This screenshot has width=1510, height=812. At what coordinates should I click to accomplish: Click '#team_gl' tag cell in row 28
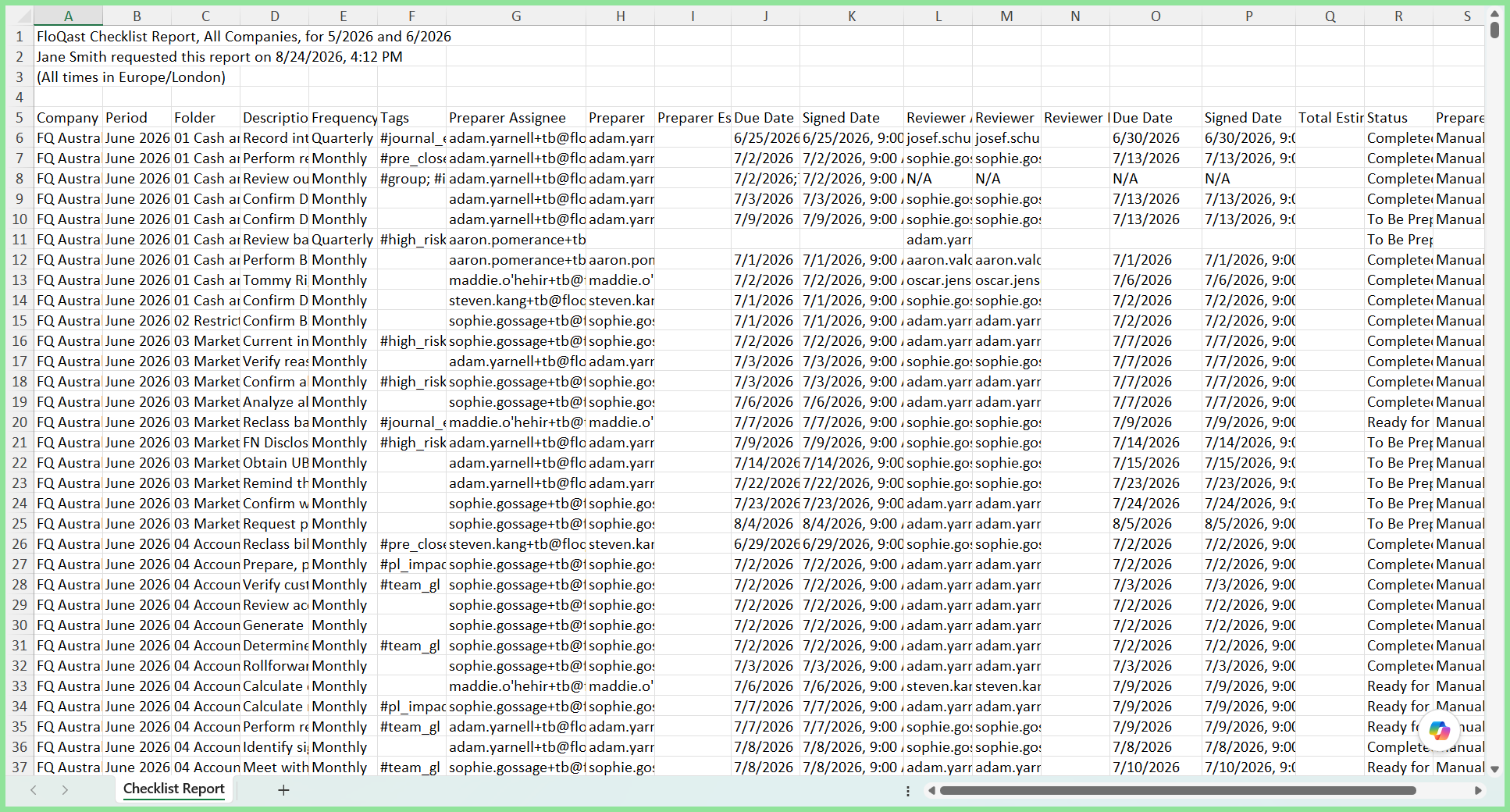click(x=411, y=585)
